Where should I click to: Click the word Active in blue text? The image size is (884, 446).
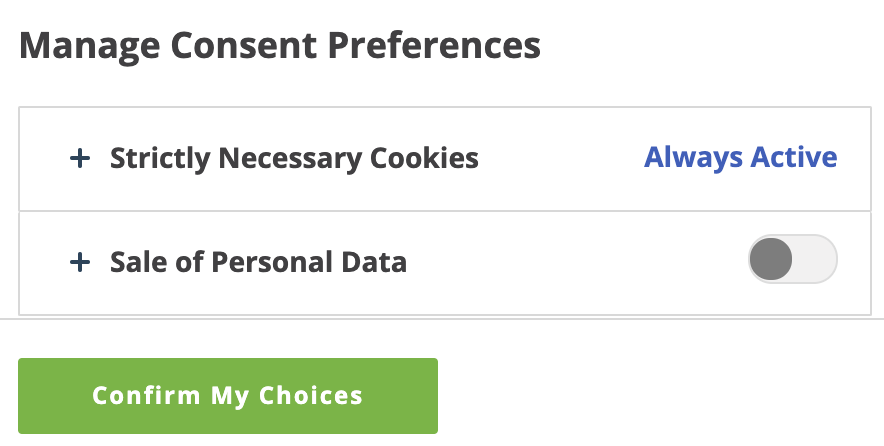click(793, 157)
